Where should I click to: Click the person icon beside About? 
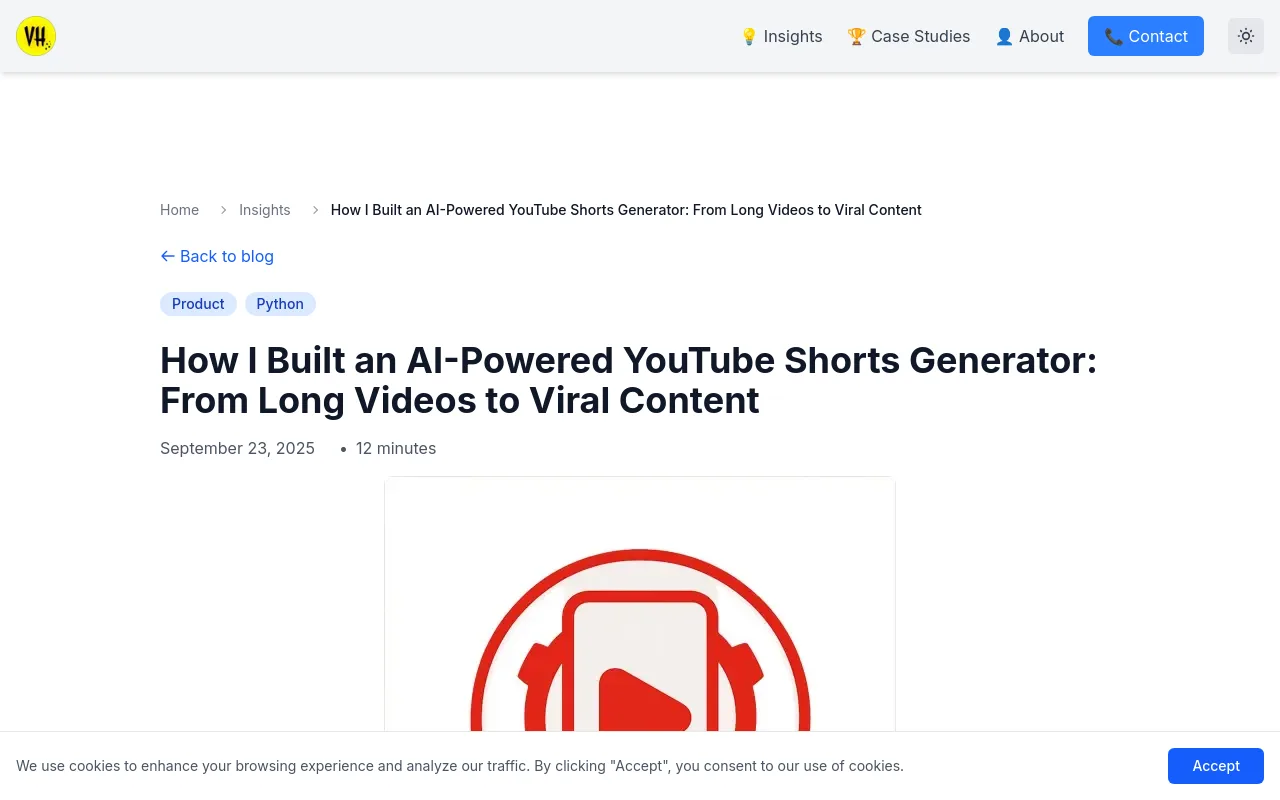(x=1005, y=37)
